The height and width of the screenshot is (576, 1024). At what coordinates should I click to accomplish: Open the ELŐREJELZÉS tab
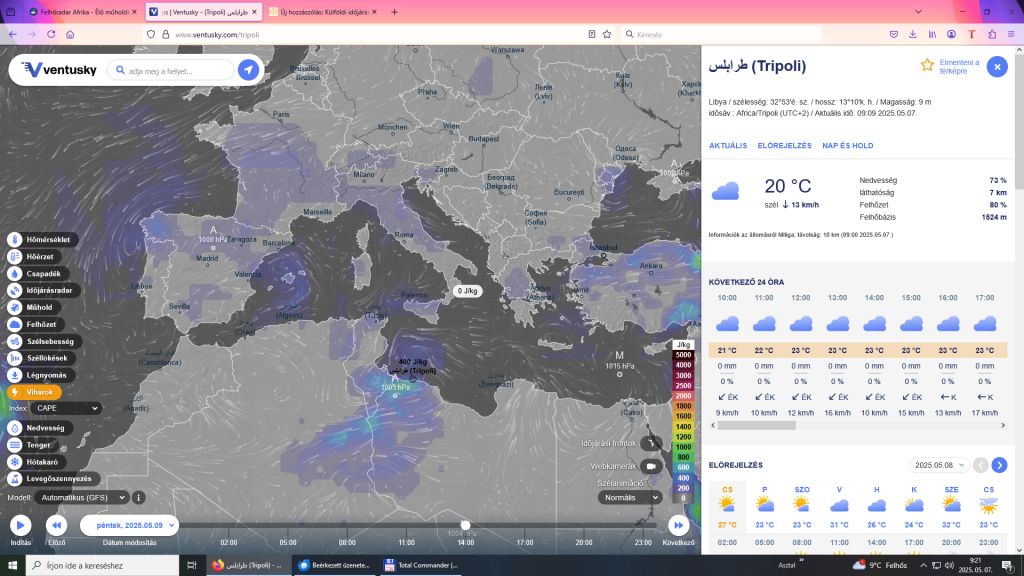[x=784, y=145]
